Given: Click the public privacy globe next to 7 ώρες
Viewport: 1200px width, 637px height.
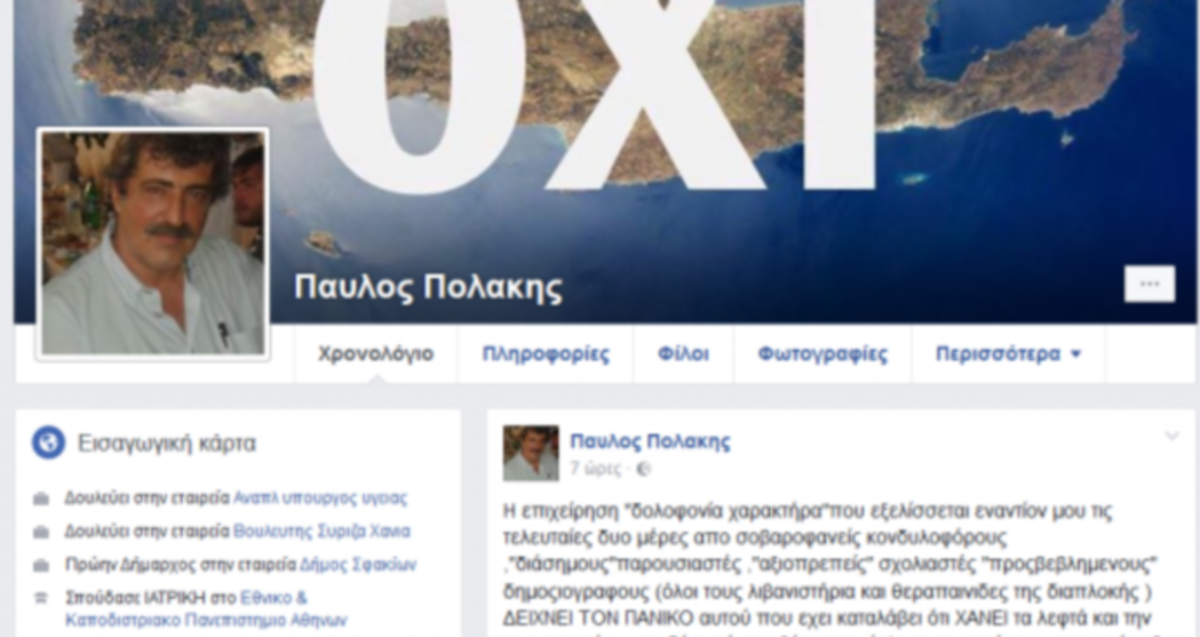Looking at the screenshot, I should [644, 467].
